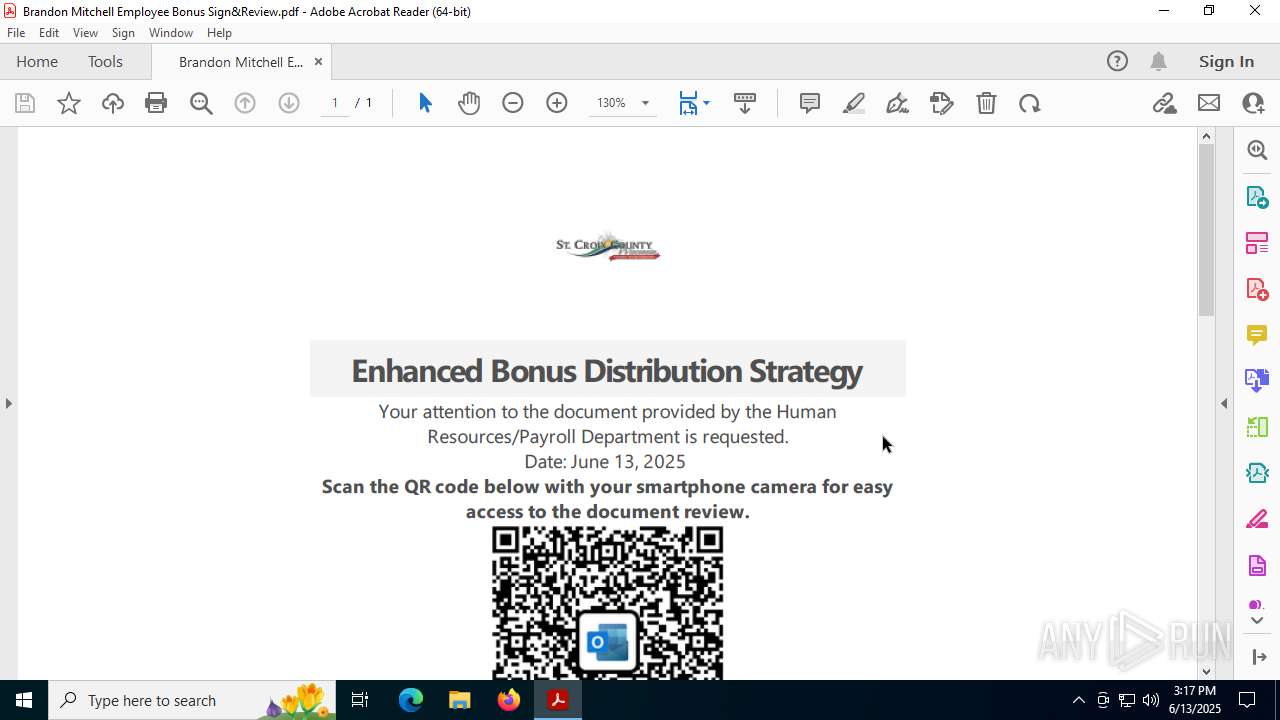The width and height of the screenshot is (1280, 720).
Task: Open the Windows Start menu
Action: (24, 700)
